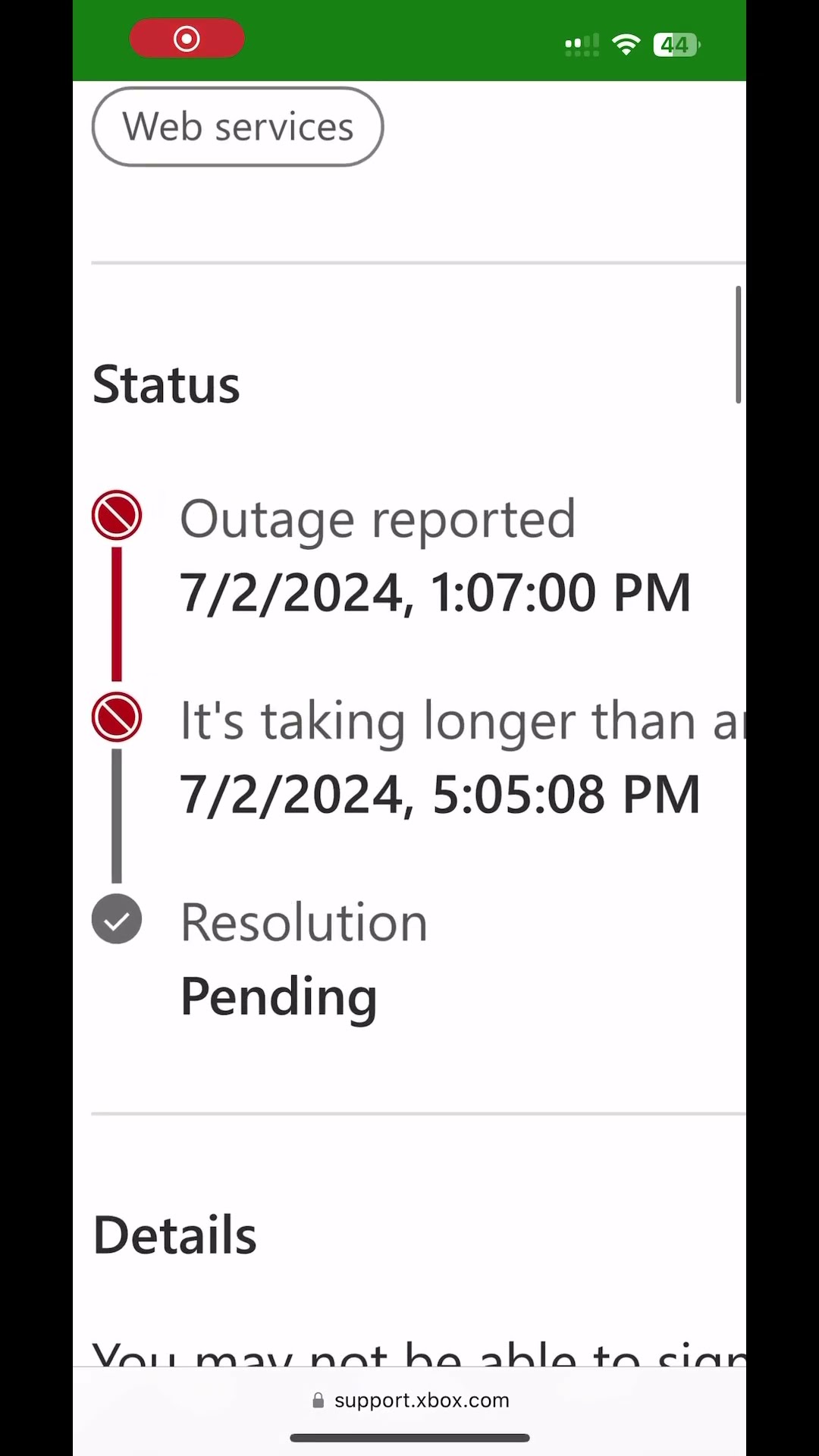Tap the home indicator bar
819x1456 pixels.
[x=409, y=1438]
